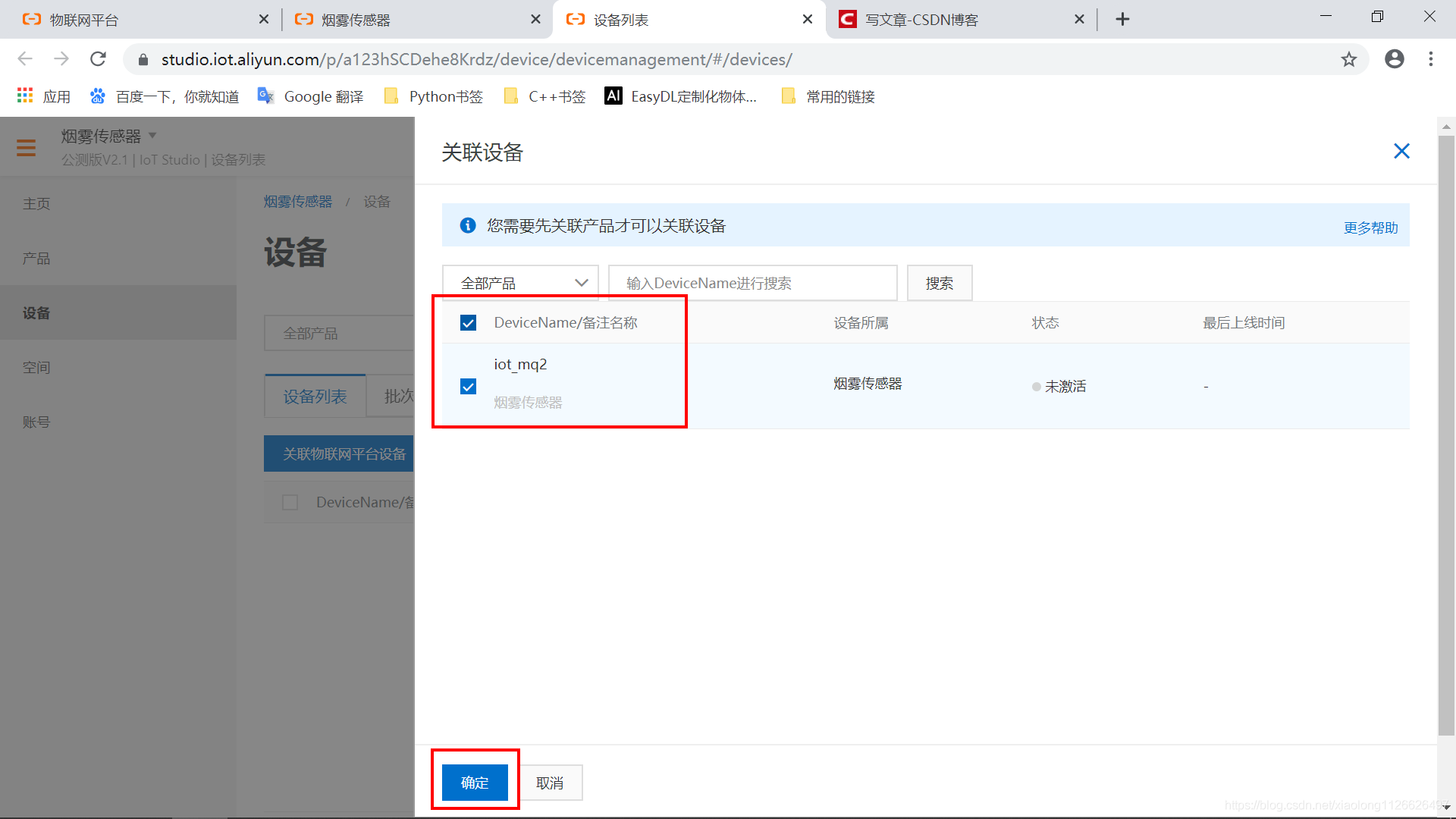The width and height of the screenshot is (1456, 819).
Task: Tick the DeviceName checkbox in the background list
Action: click(290, 502)
